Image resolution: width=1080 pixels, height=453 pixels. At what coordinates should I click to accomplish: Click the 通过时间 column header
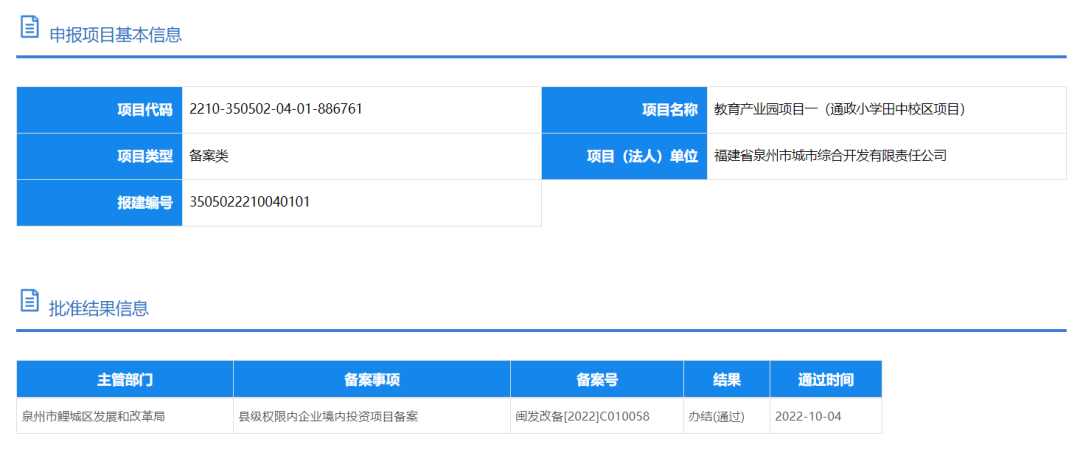point(826,379)
